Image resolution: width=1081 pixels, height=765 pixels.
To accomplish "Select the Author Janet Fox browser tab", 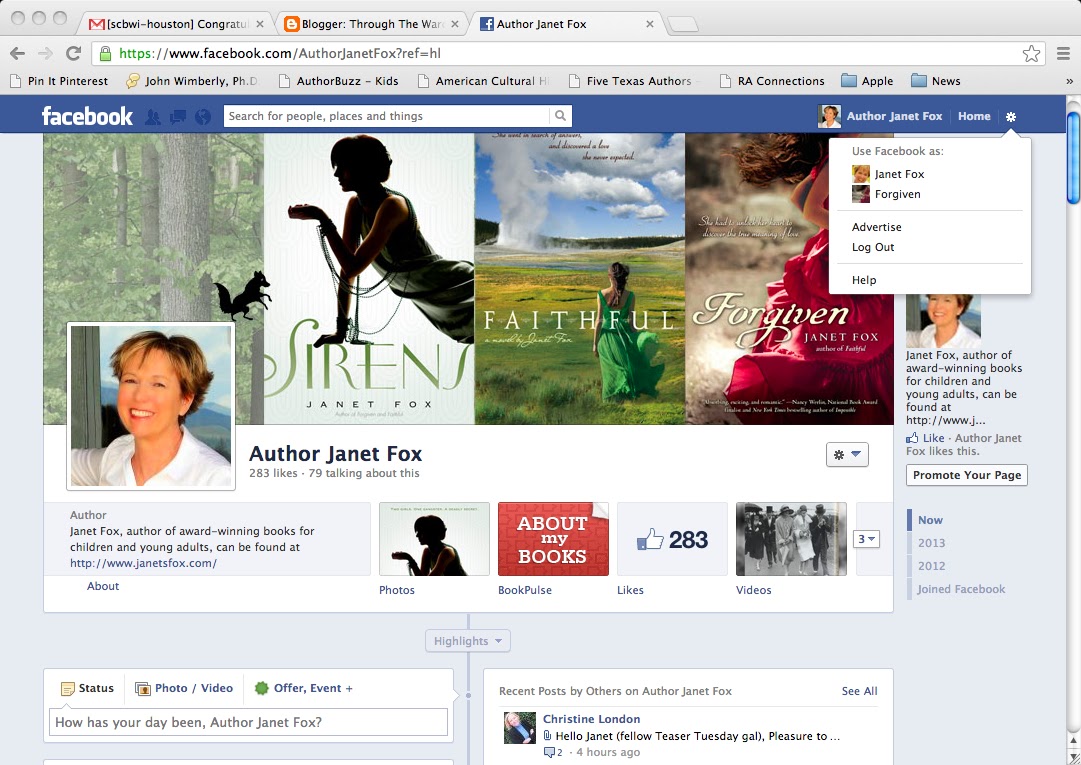I will 567,24.
